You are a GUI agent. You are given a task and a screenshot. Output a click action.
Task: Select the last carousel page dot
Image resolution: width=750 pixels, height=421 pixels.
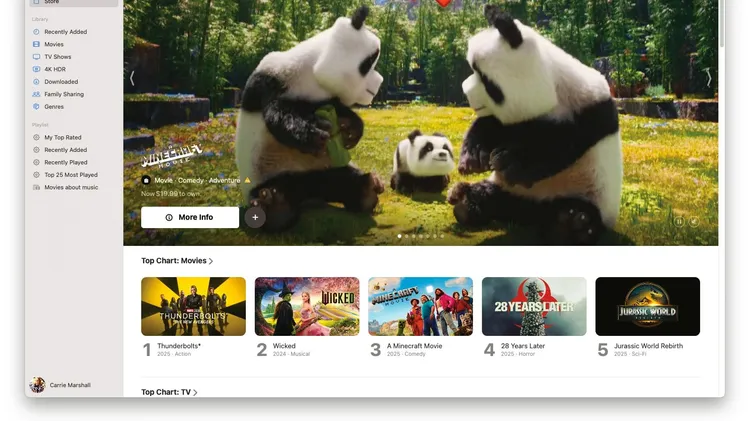click(442, 236)
